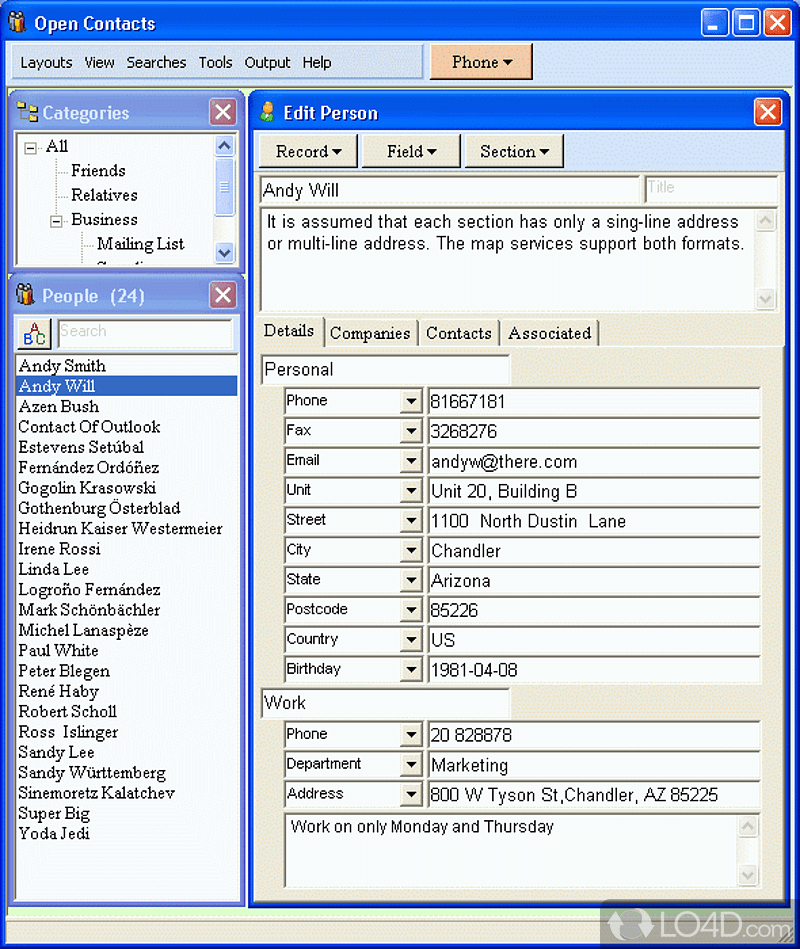Click the Work section header field
The height and width of the screenshot is (949, 800).
click(385, 703)
